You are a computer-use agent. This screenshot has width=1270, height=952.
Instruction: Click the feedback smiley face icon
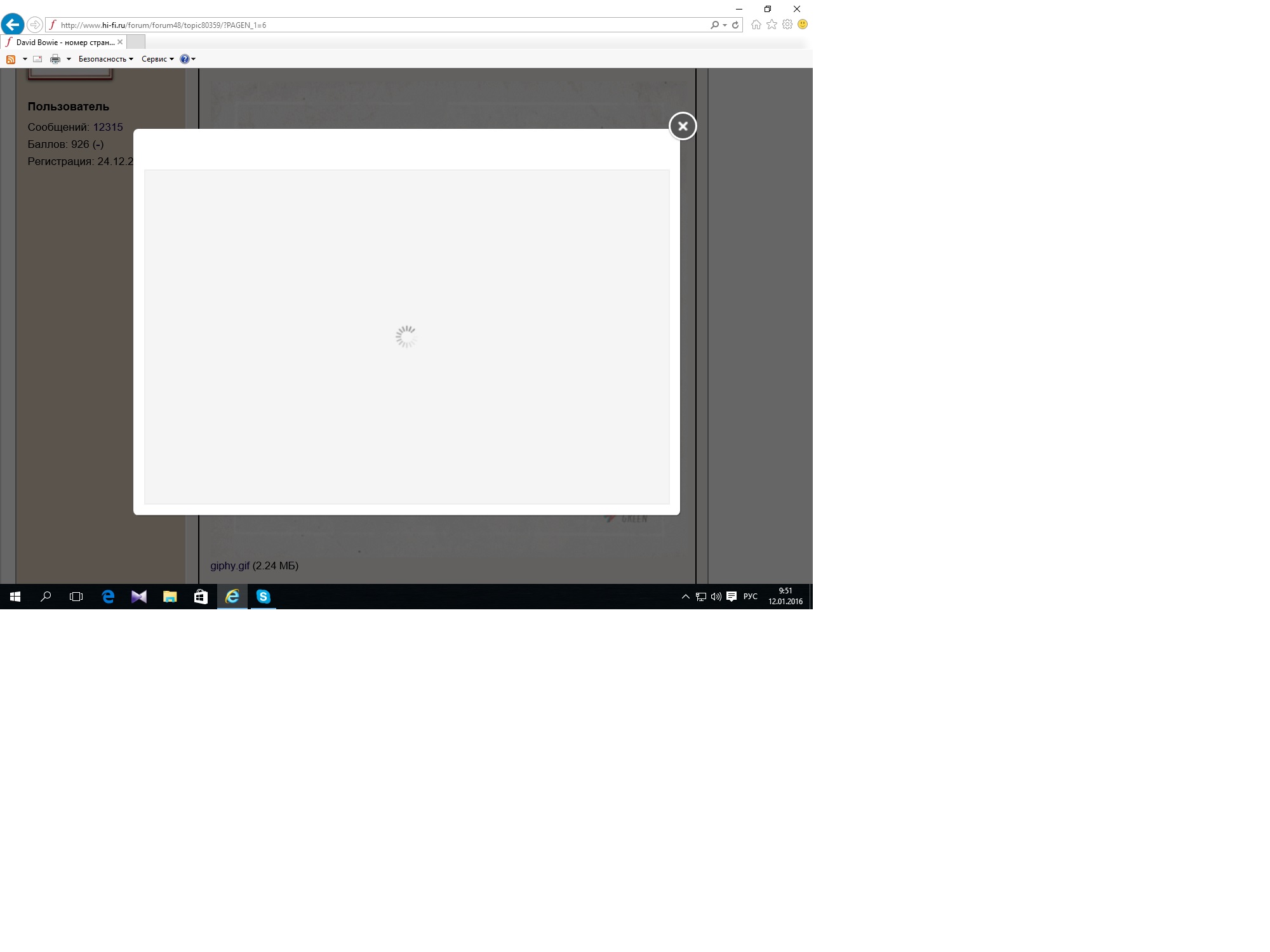coord(803,24)
